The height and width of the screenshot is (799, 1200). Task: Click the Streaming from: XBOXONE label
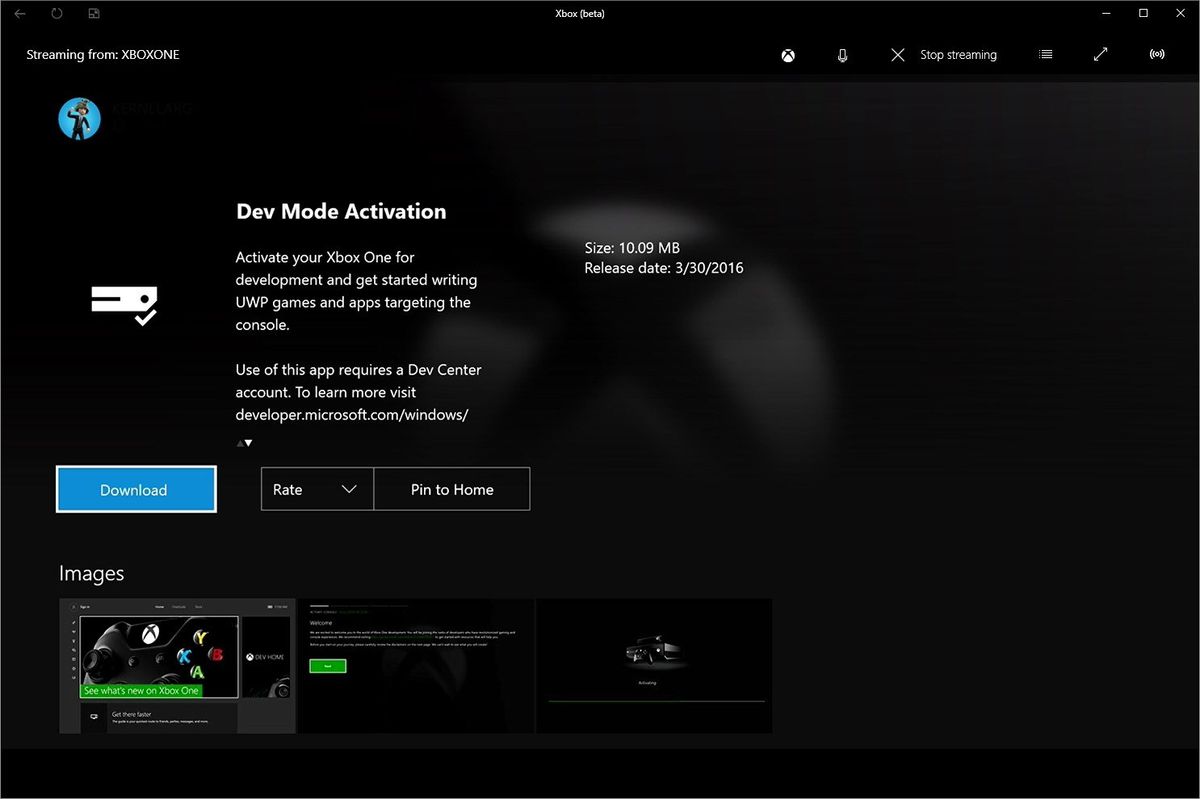pyautogui.click(x=101, y=55)
